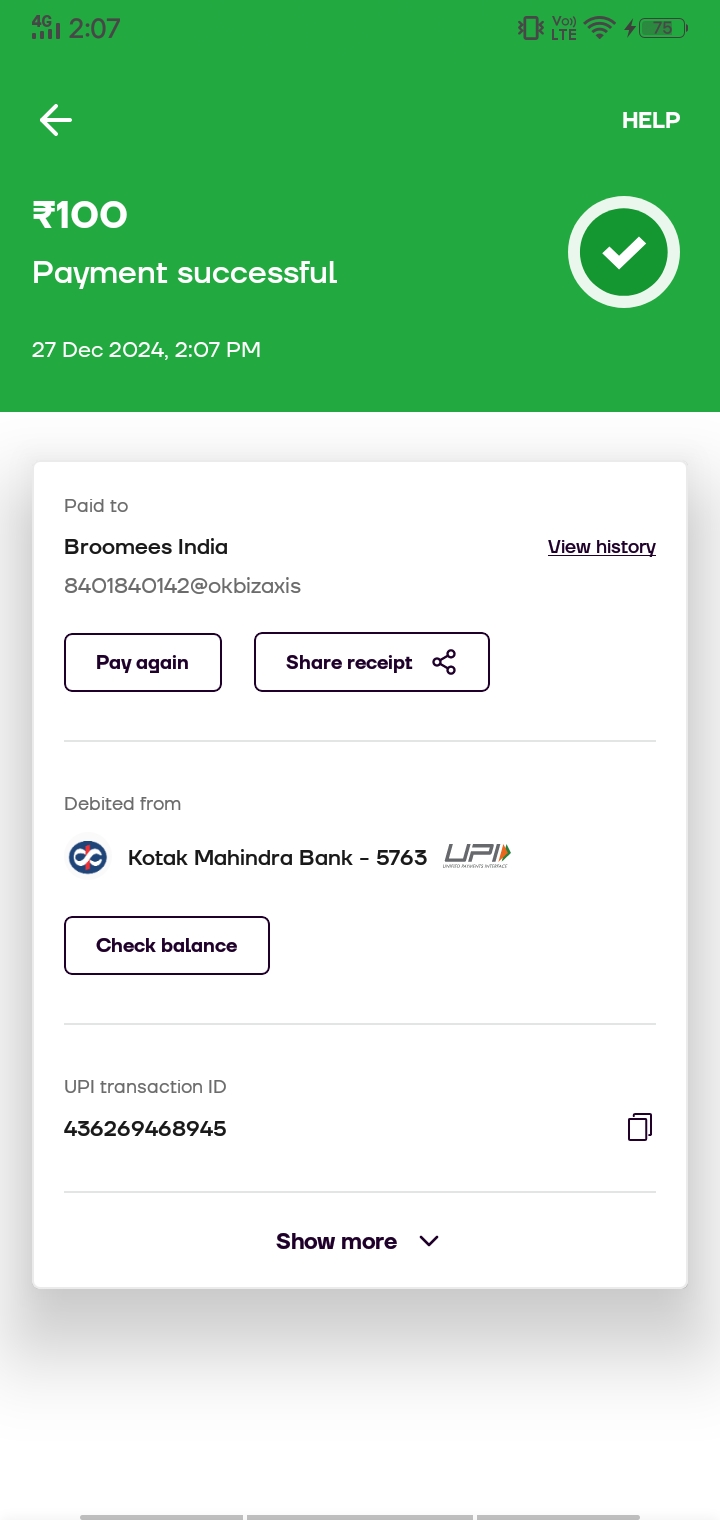Tap the Kotak Mahindra Bank logo
The image size is (720, 1520).
coord(88,857)
